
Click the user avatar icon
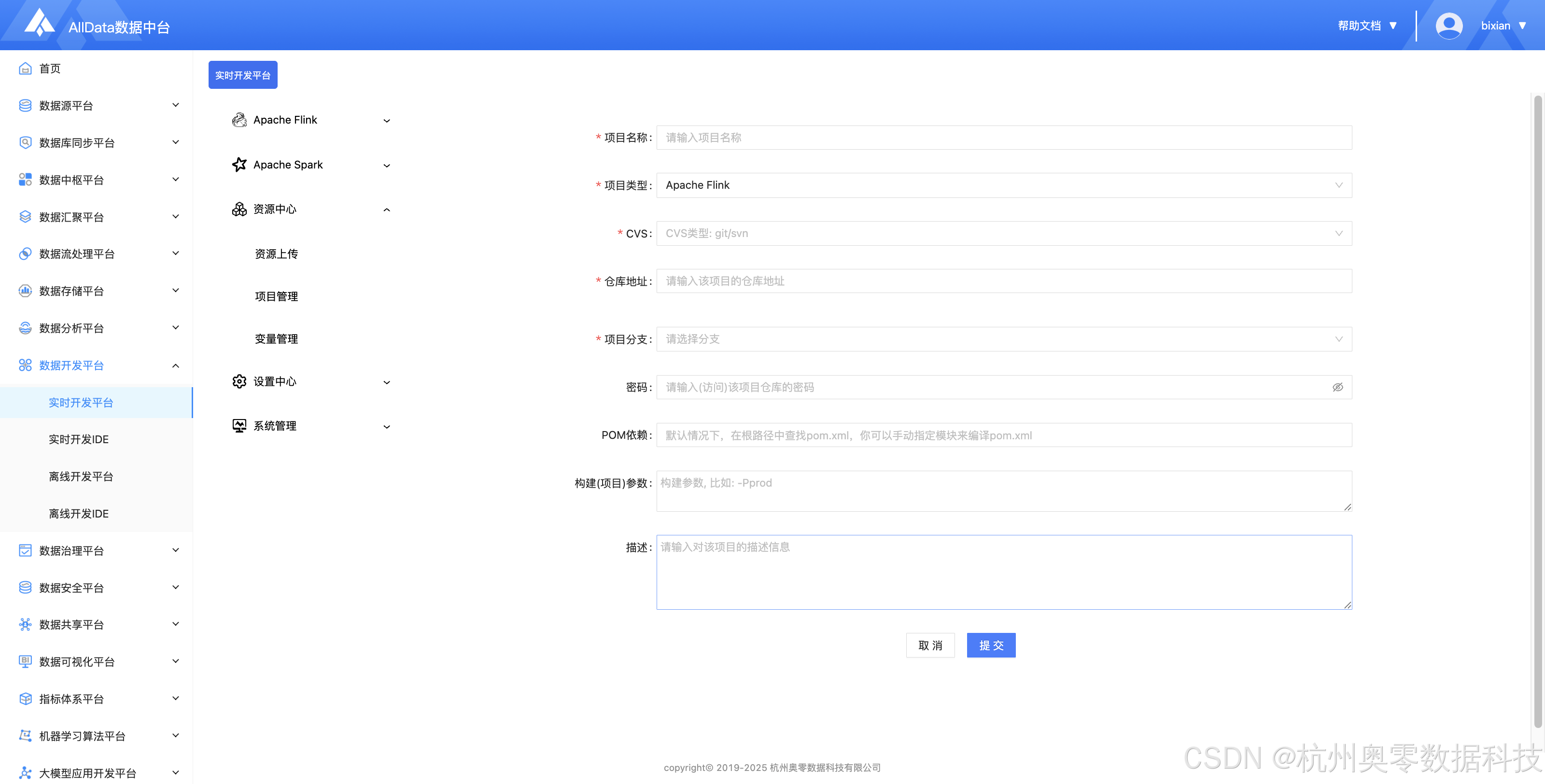[1448, 26]
